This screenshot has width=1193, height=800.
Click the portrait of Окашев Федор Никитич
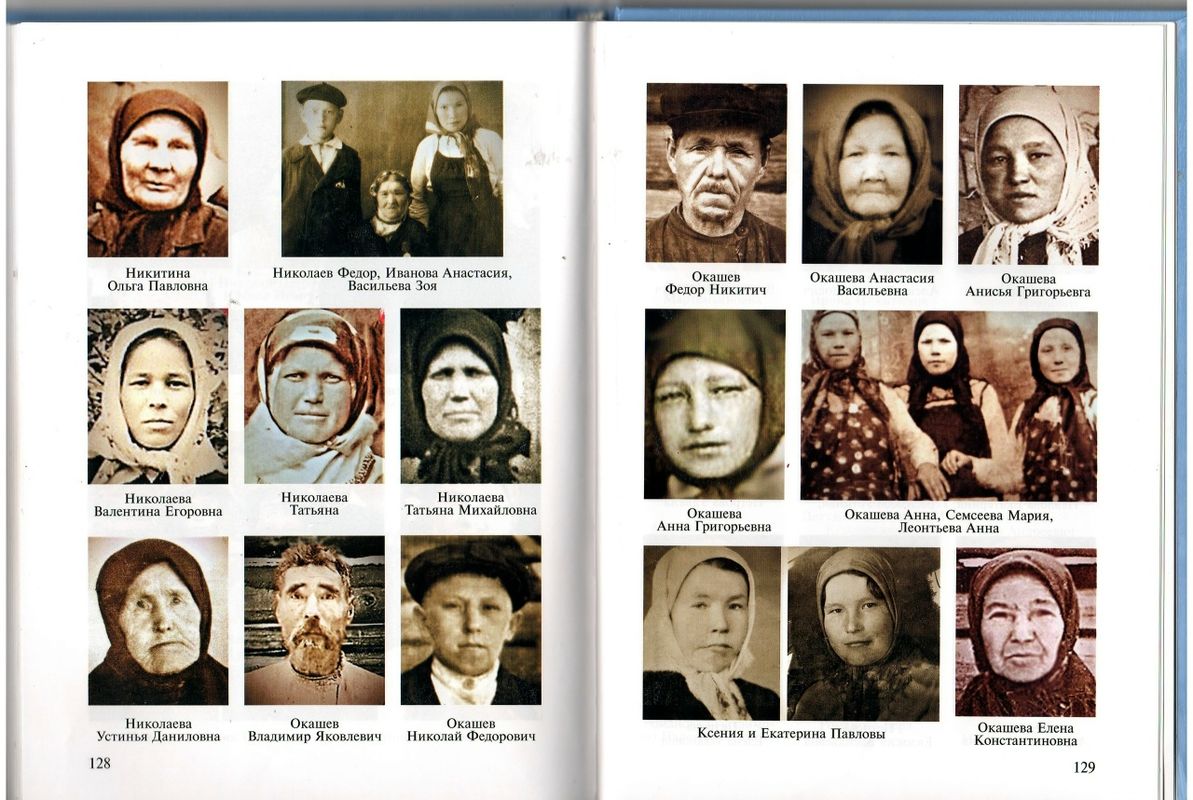[x=716, y=173]
